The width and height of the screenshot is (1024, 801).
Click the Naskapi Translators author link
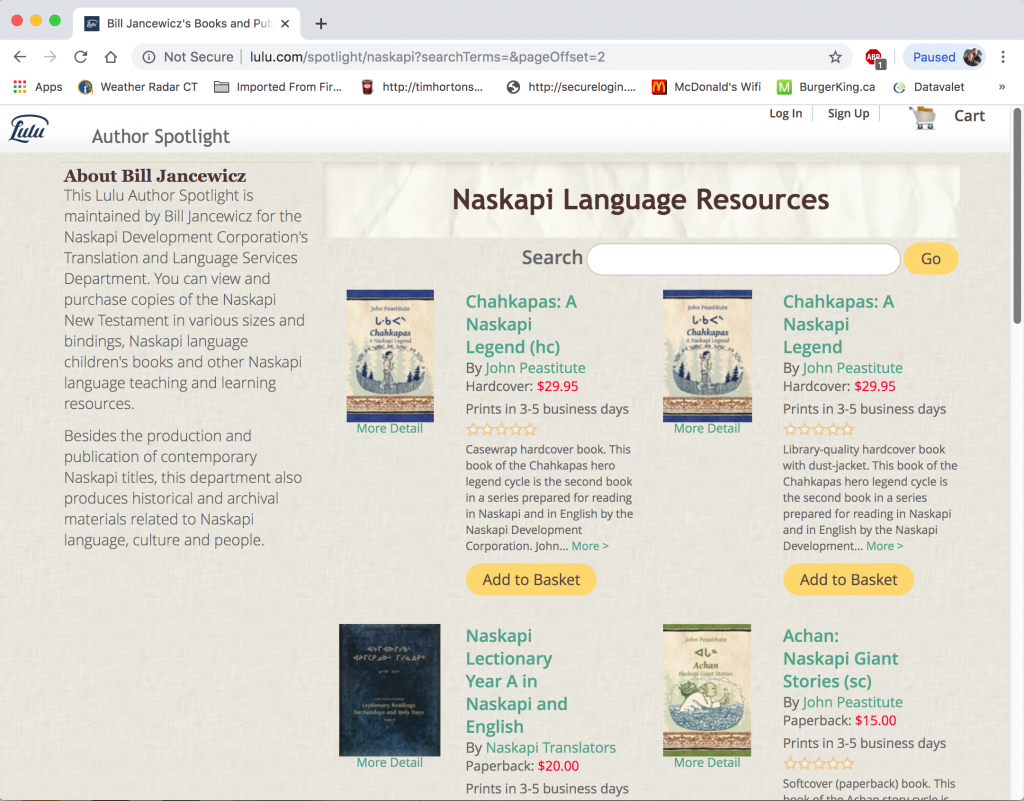tap(551, 748)
